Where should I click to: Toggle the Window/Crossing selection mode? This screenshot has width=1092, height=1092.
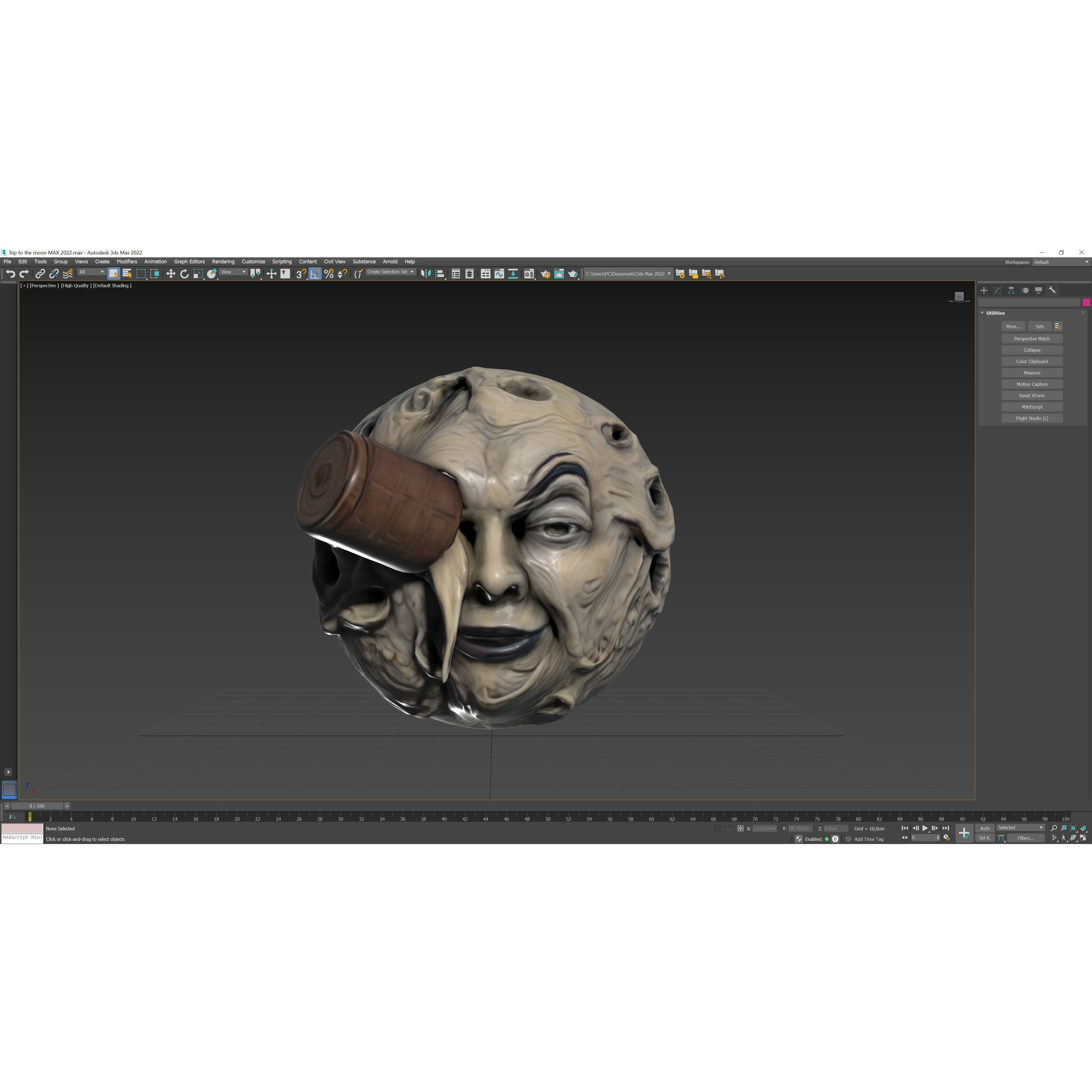(155, 274)
